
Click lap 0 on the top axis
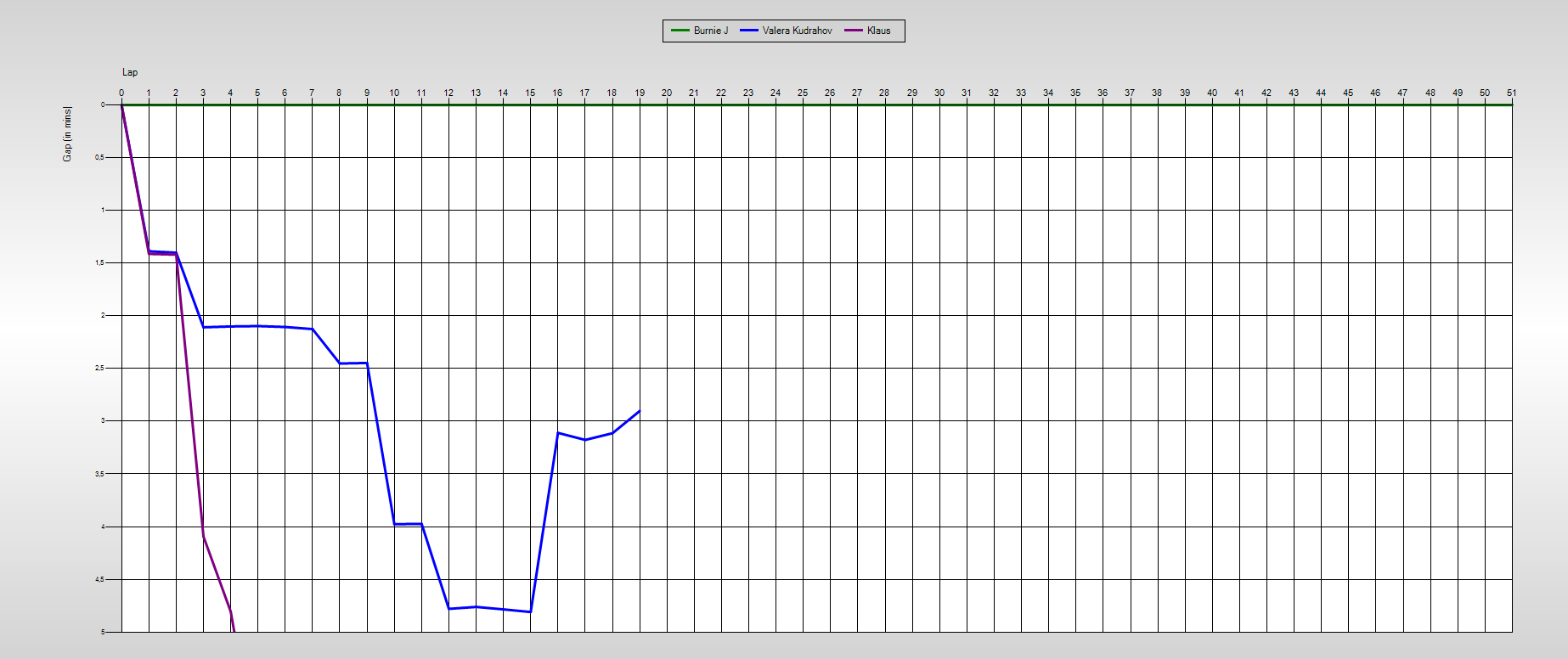(x=121, y=93)
